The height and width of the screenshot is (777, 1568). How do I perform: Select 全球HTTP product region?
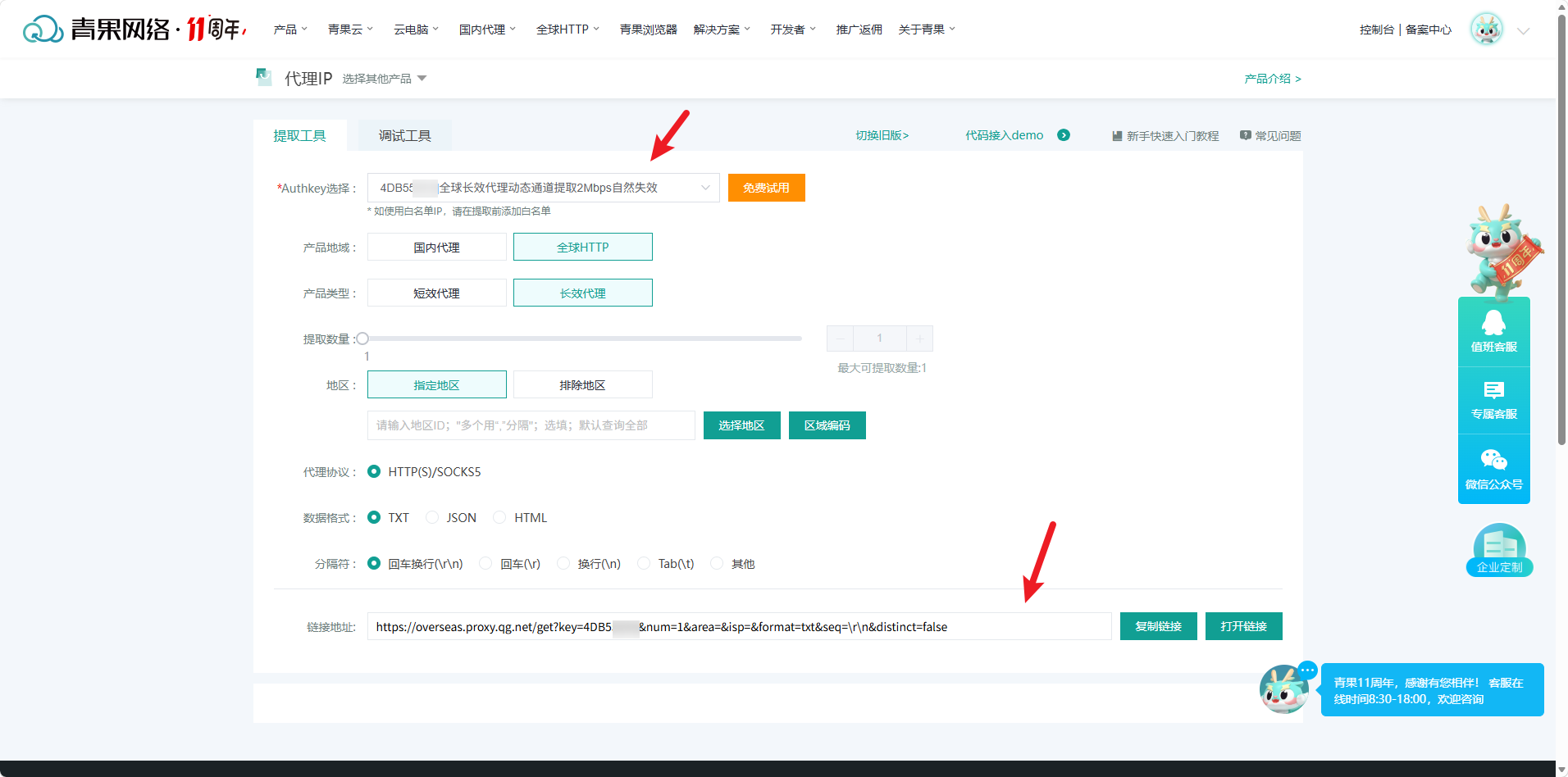click(x=583, y=247)
